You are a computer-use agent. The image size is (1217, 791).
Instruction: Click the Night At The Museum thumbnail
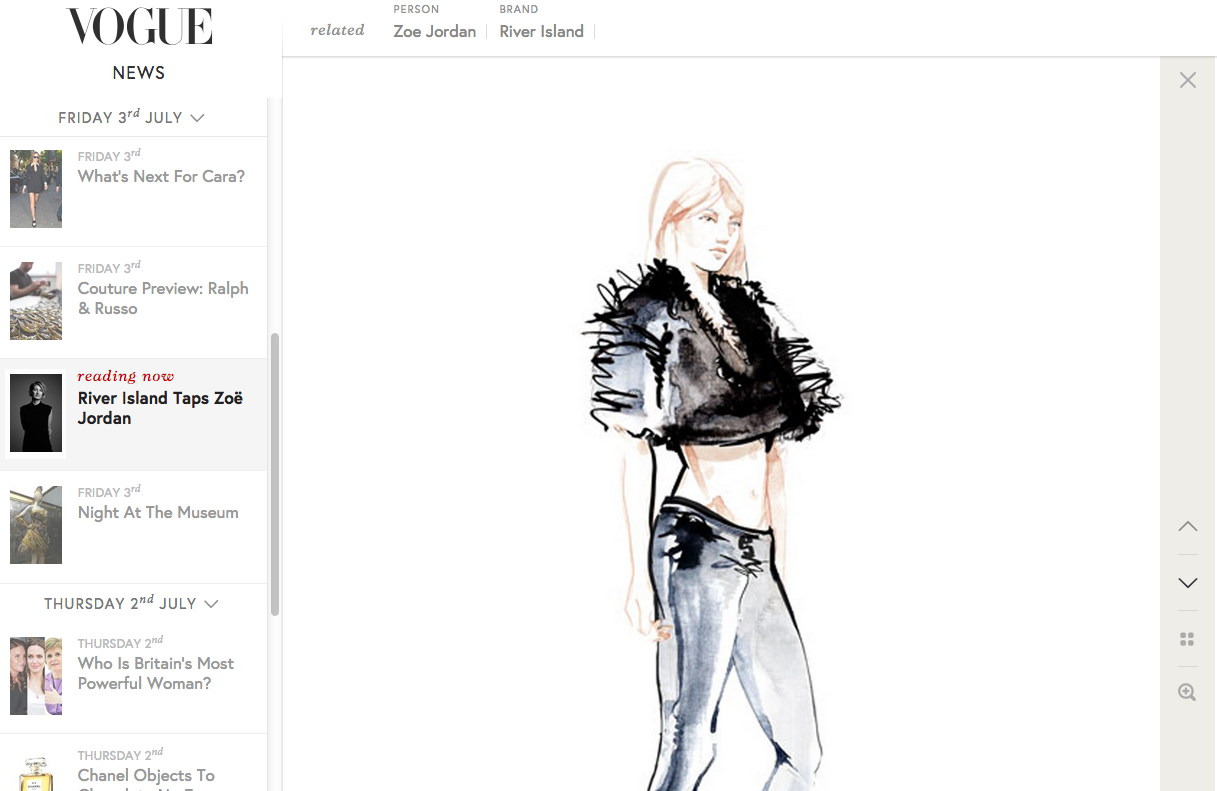36,525
